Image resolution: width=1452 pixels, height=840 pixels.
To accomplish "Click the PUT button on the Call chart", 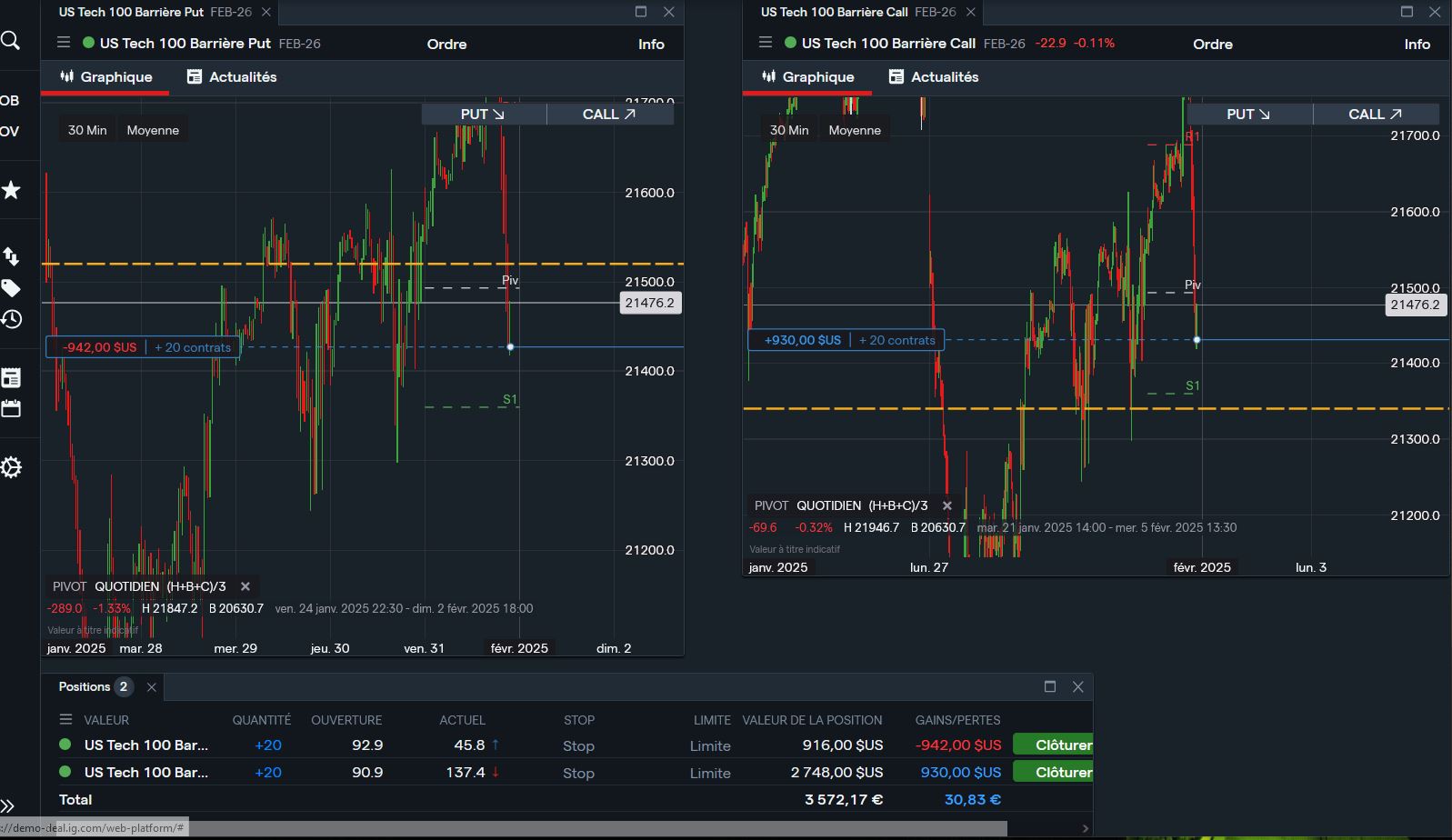I will tap(1249, 114).
